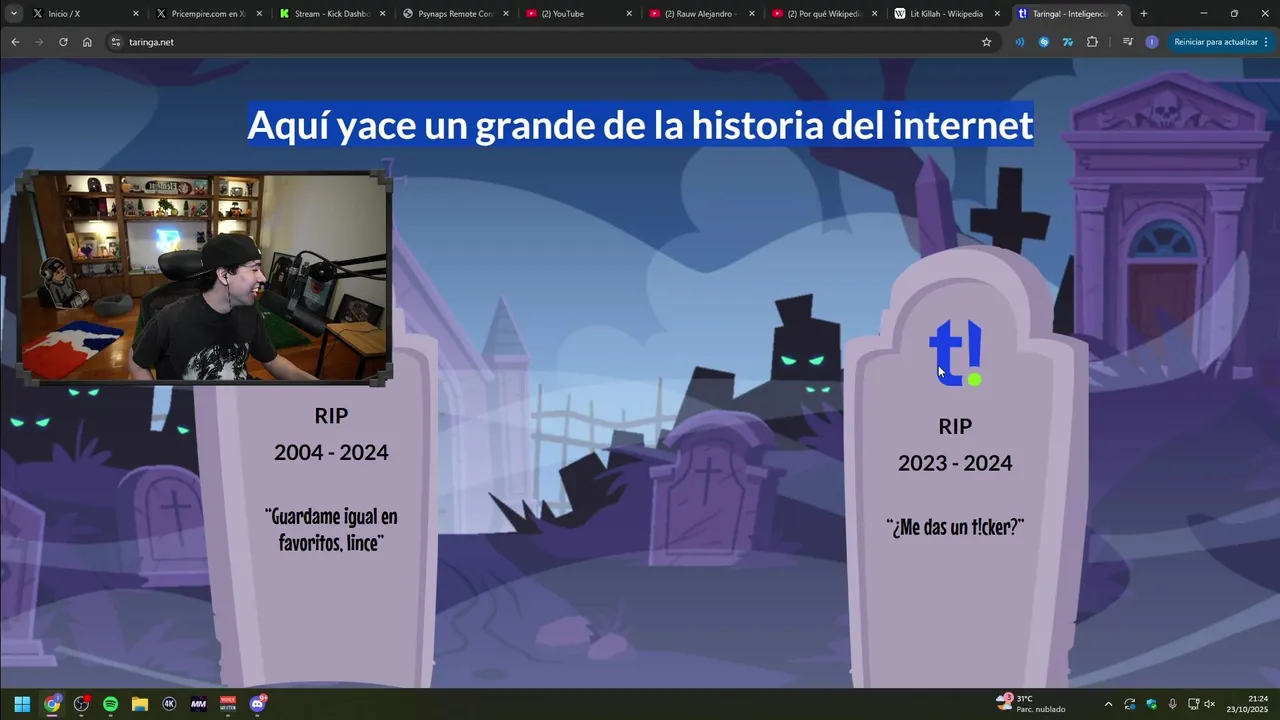Viewport: 1280px width, 720px height.
Task: Switch to the Lit Killah - Wikipedia tab
Action: (948, 14)
